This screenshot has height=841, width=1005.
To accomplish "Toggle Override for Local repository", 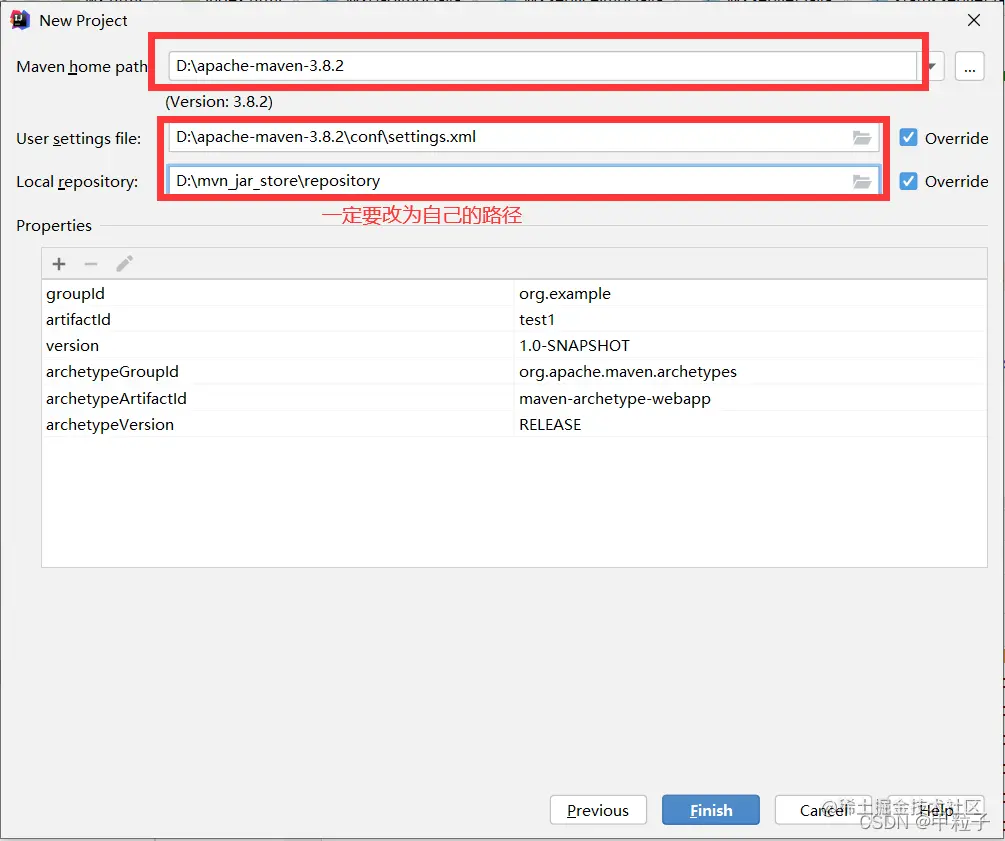I will click(908, 181).
